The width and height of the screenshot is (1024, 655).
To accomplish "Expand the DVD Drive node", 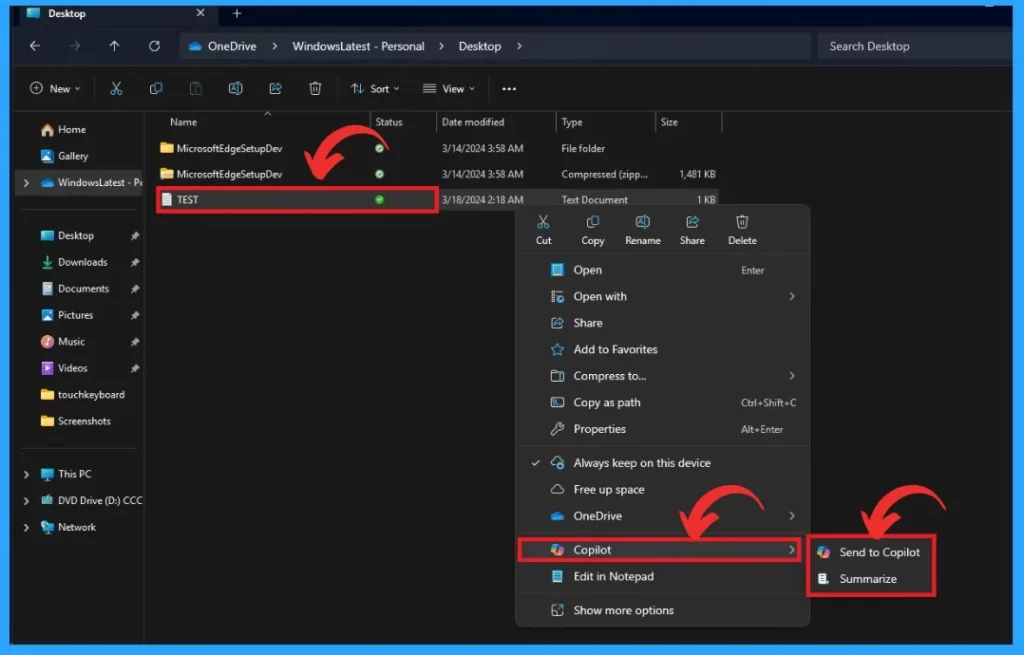I will coord(26,501).
